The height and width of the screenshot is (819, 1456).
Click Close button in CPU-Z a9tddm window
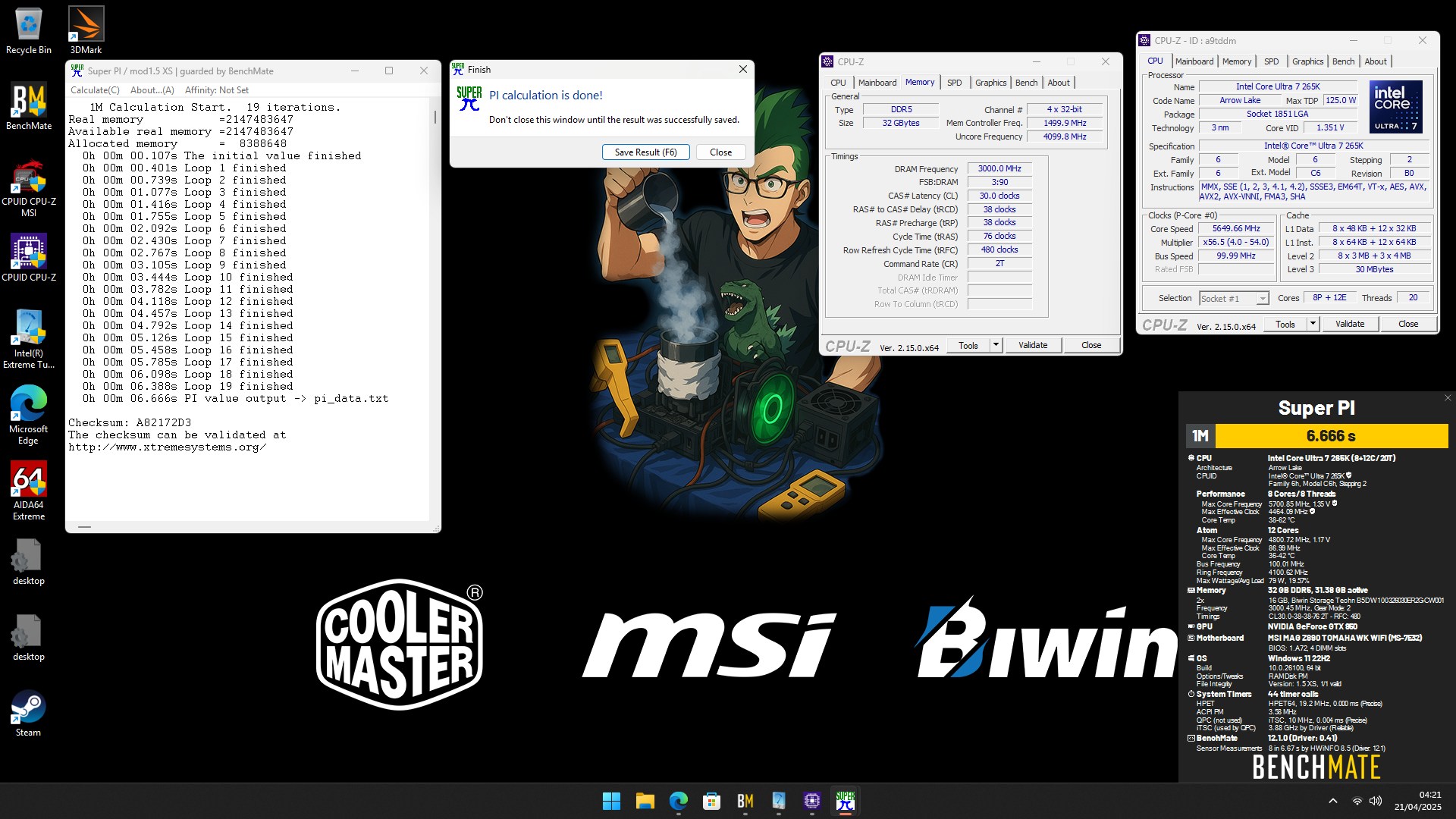pyautogui.click(x=1408, y=324)
